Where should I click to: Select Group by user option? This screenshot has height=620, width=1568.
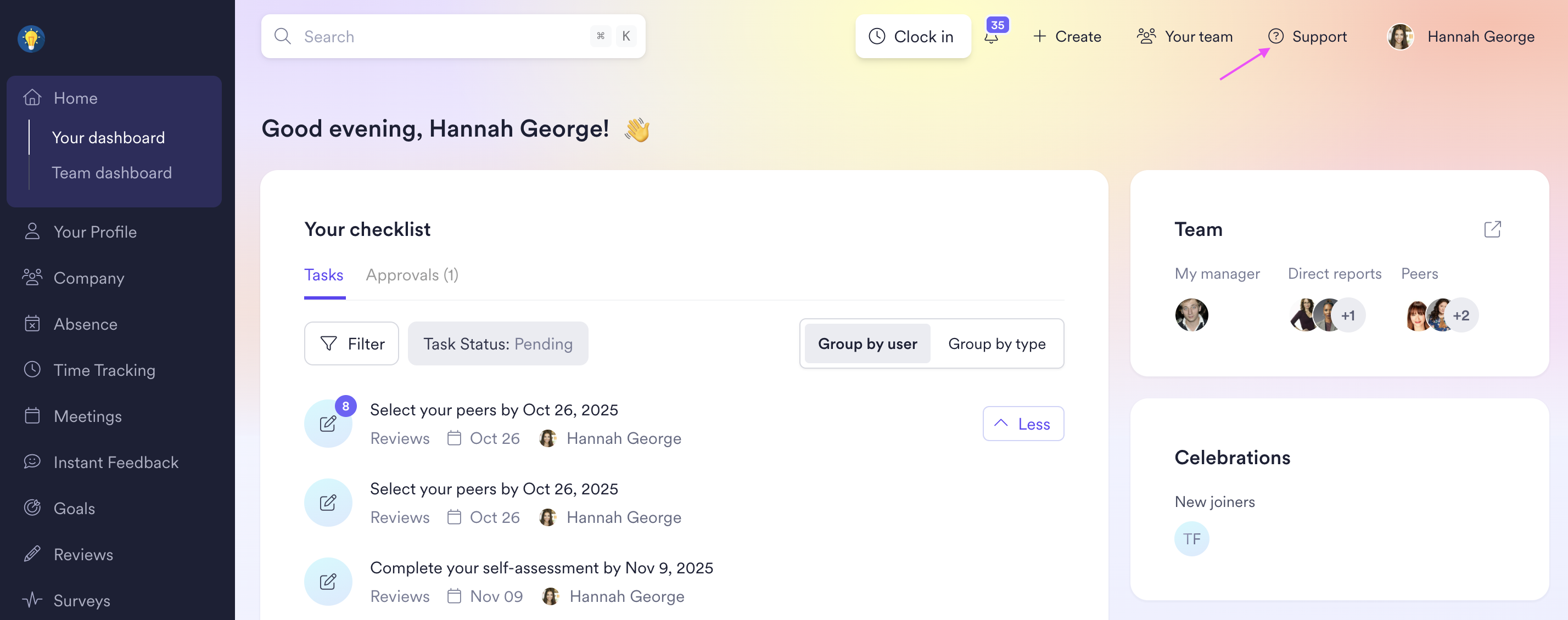click(x=867, y=344)
